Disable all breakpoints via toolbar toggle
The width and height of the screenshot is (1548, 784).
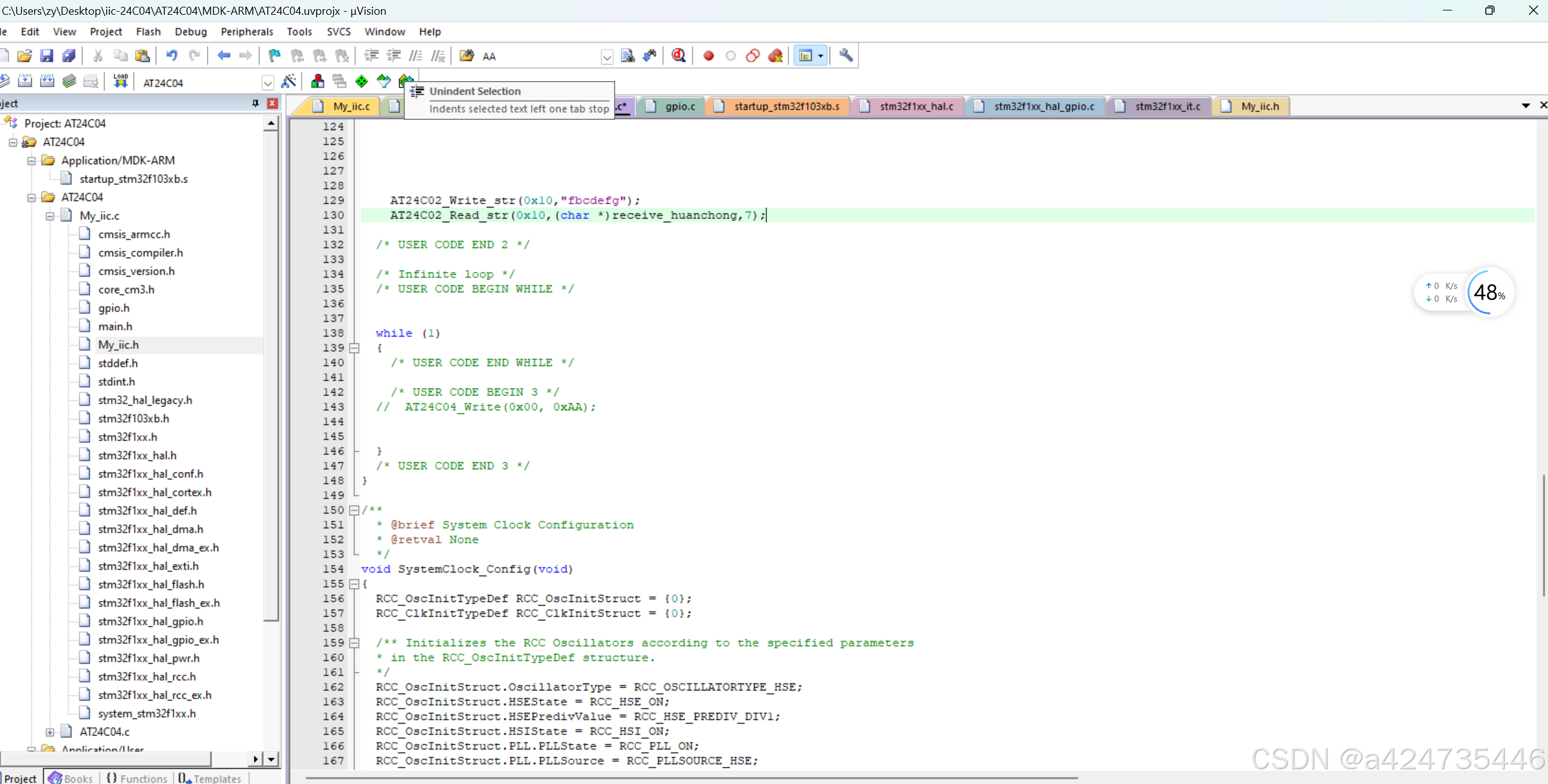[752, 55]
